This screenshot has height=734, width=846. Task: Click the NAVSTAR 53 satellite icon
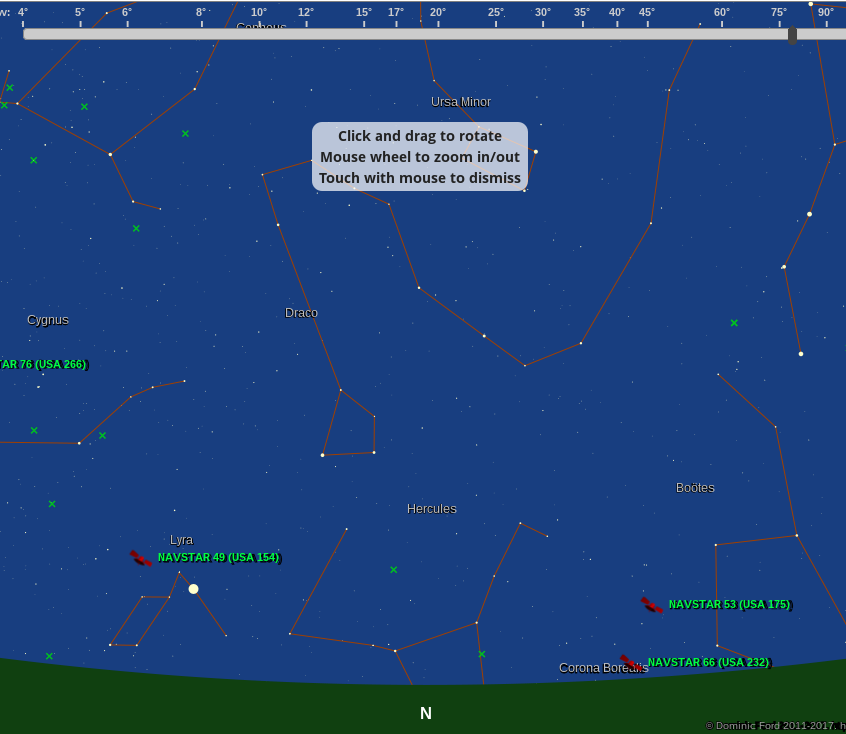(651, 605)
